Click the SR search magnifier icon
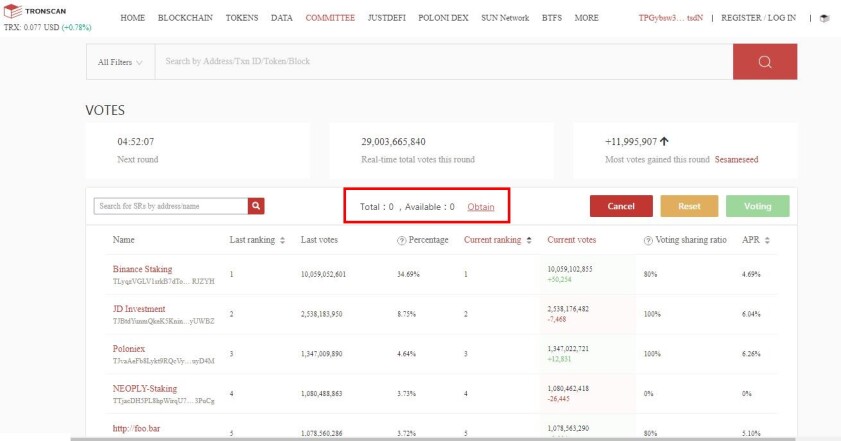841x441 pixels. (x=256, y=205)
